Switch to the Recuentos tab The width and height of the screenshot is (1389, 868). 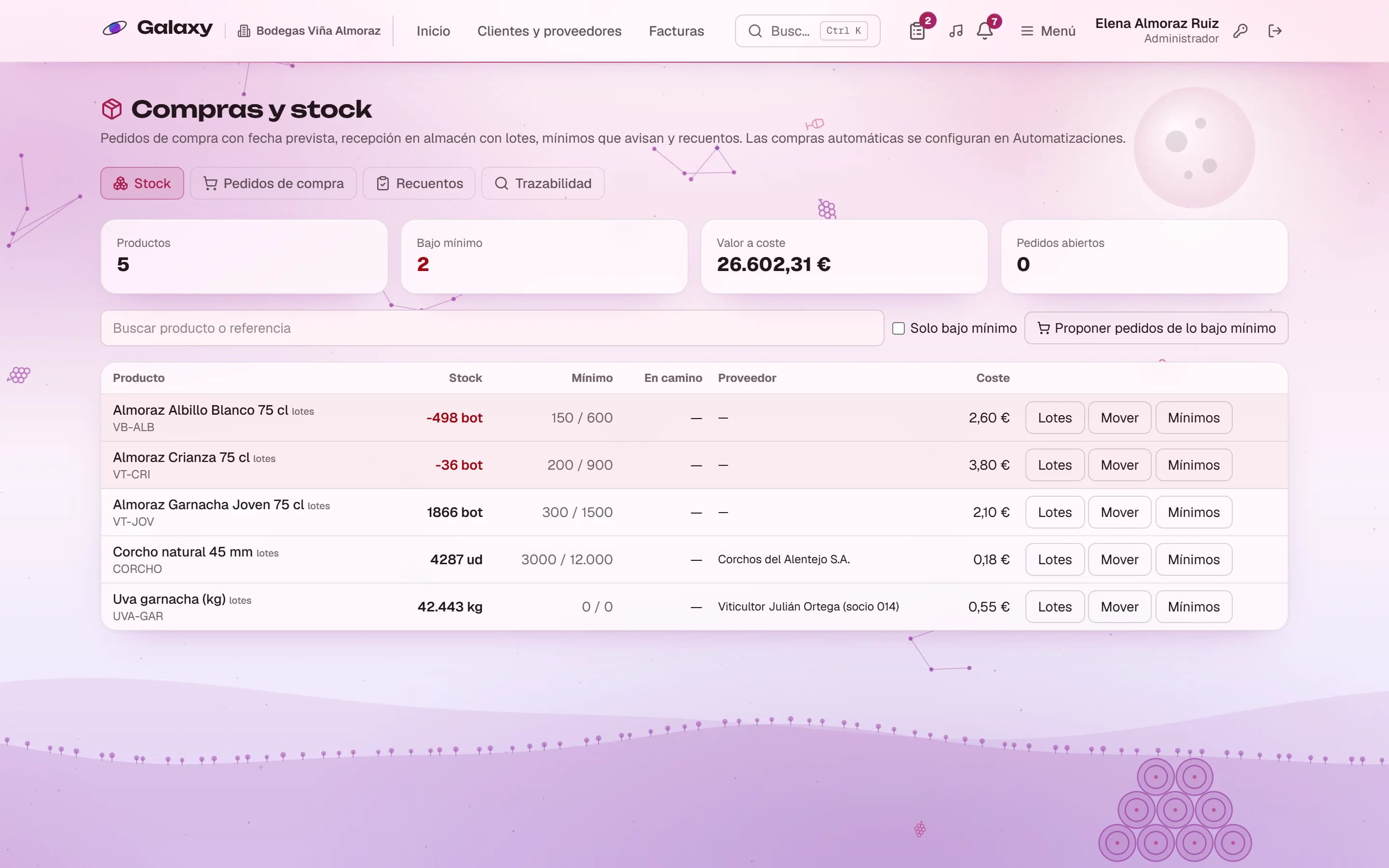[419, 183]
